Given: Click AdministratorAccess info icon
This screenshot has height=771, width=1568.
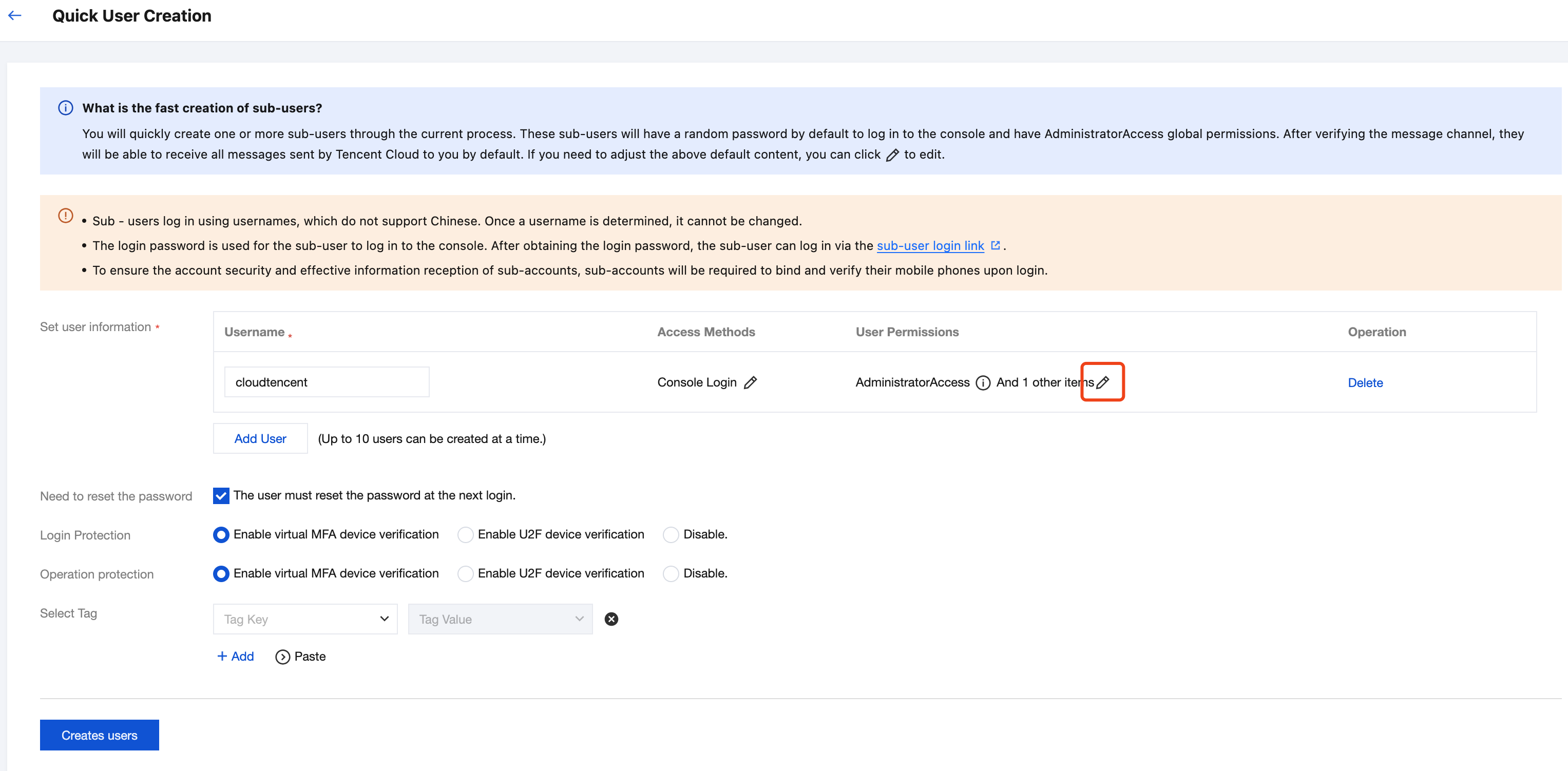Looking at the screenshot, I should point(982,382).
